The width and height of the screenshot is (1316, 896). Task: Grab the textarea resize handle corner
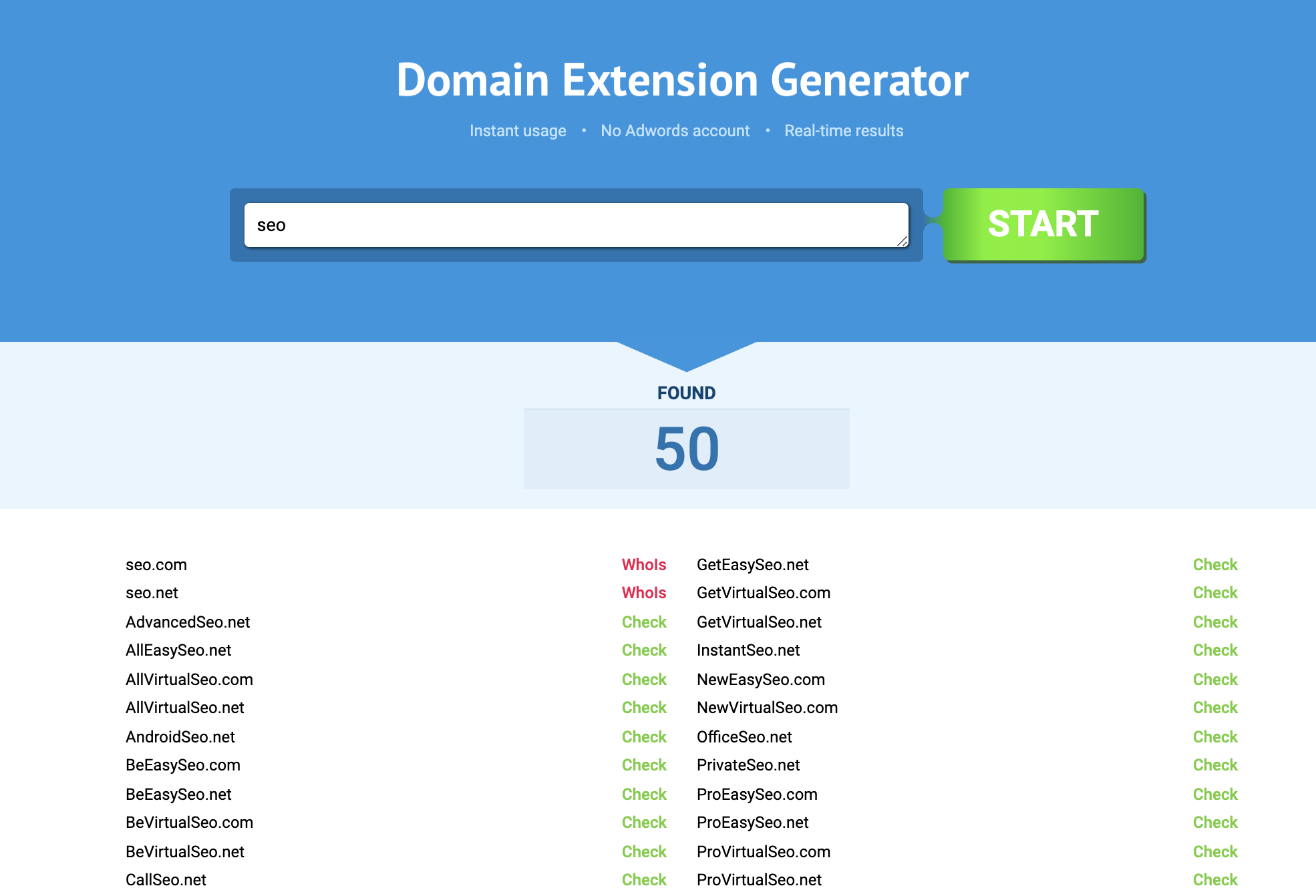pyautogui.click(x=902, y=241)
